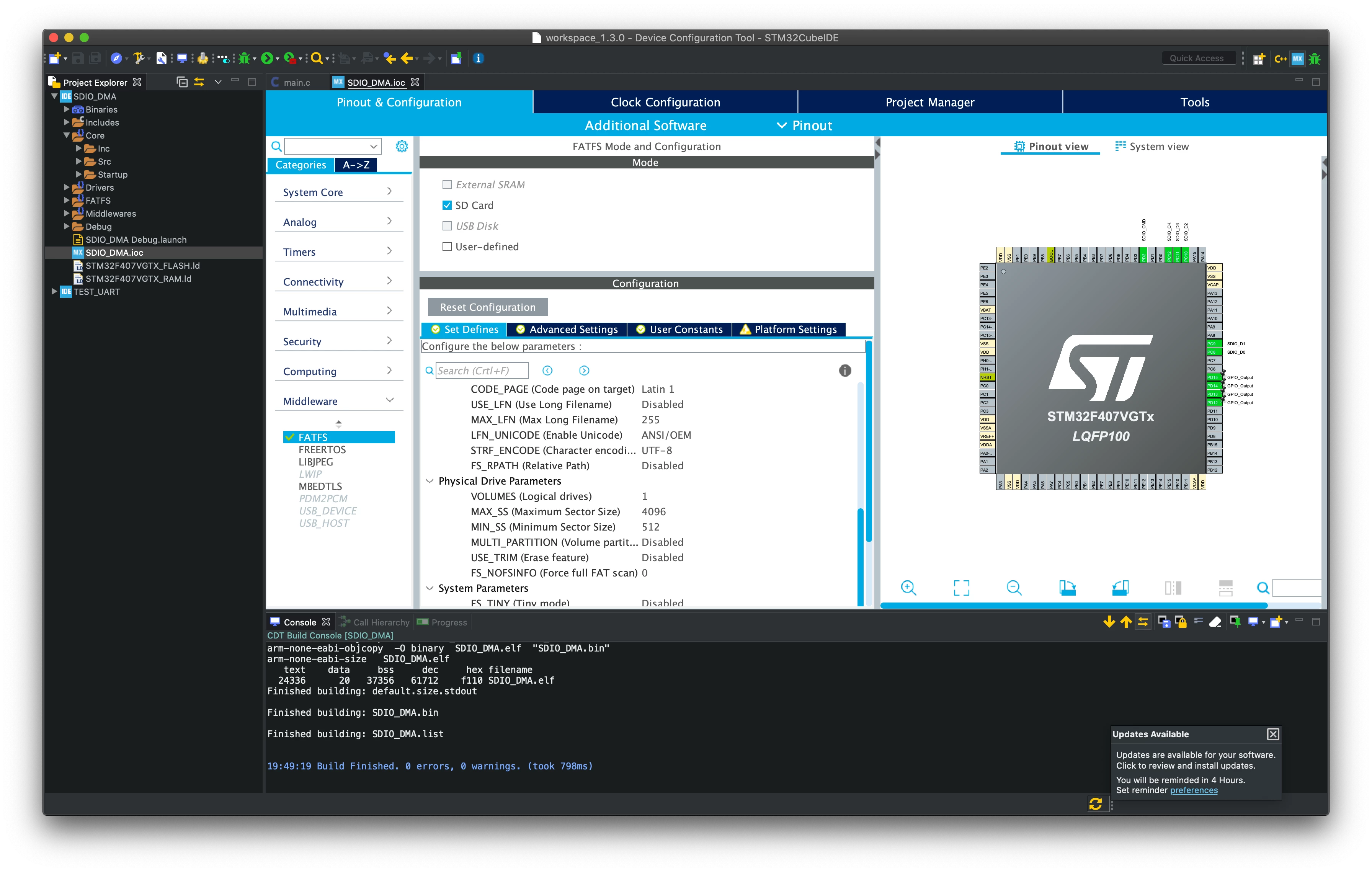This screenshot has height=872, width=1372.
Task: Click the Debug bug icon in the toolbar
Action: [x=244, y=58]
